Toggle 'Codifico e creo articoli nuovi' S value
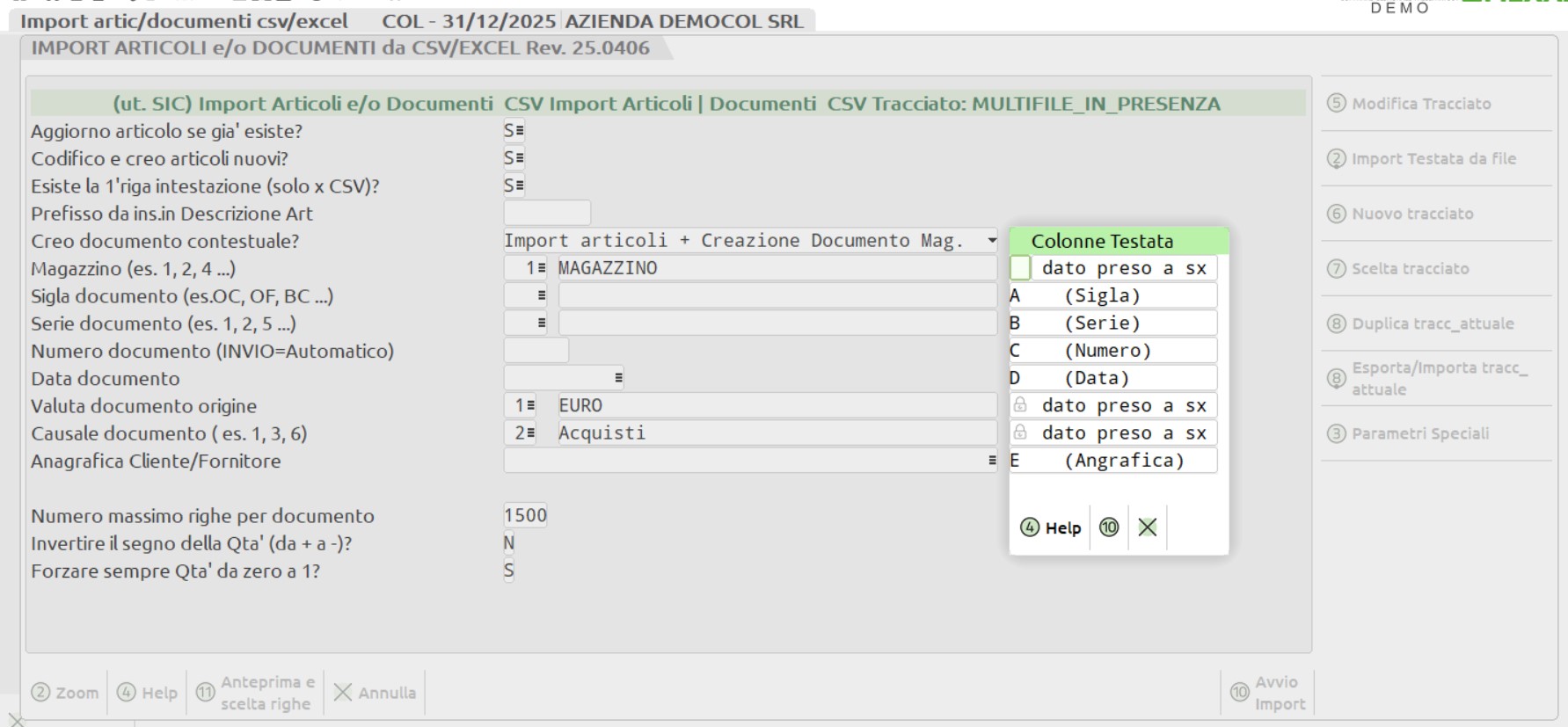This screenshot has width=1568, height=727. pyautogui.click(x=514, y=158)
